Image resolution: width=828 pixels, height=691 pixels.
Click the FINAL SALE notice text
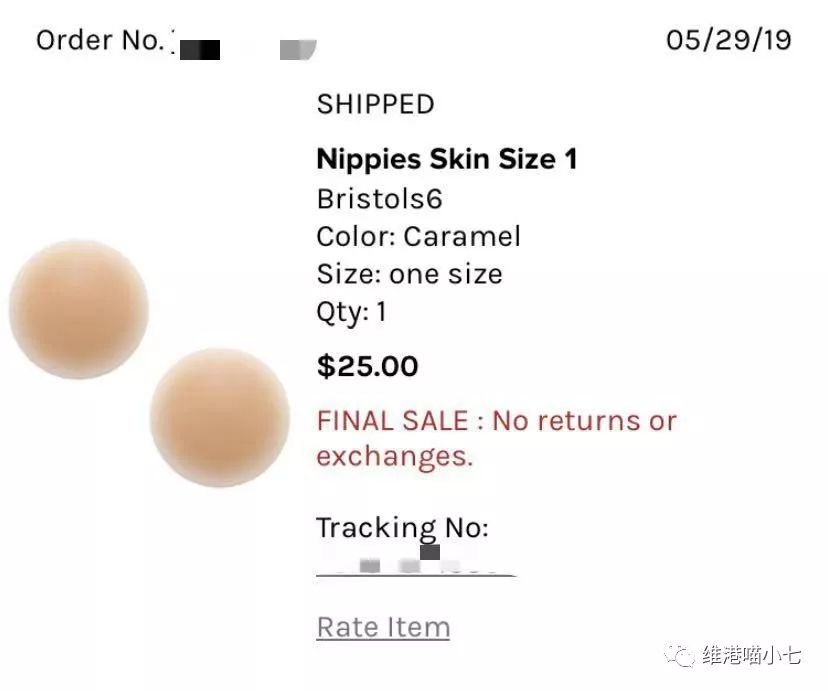[496, 438]
